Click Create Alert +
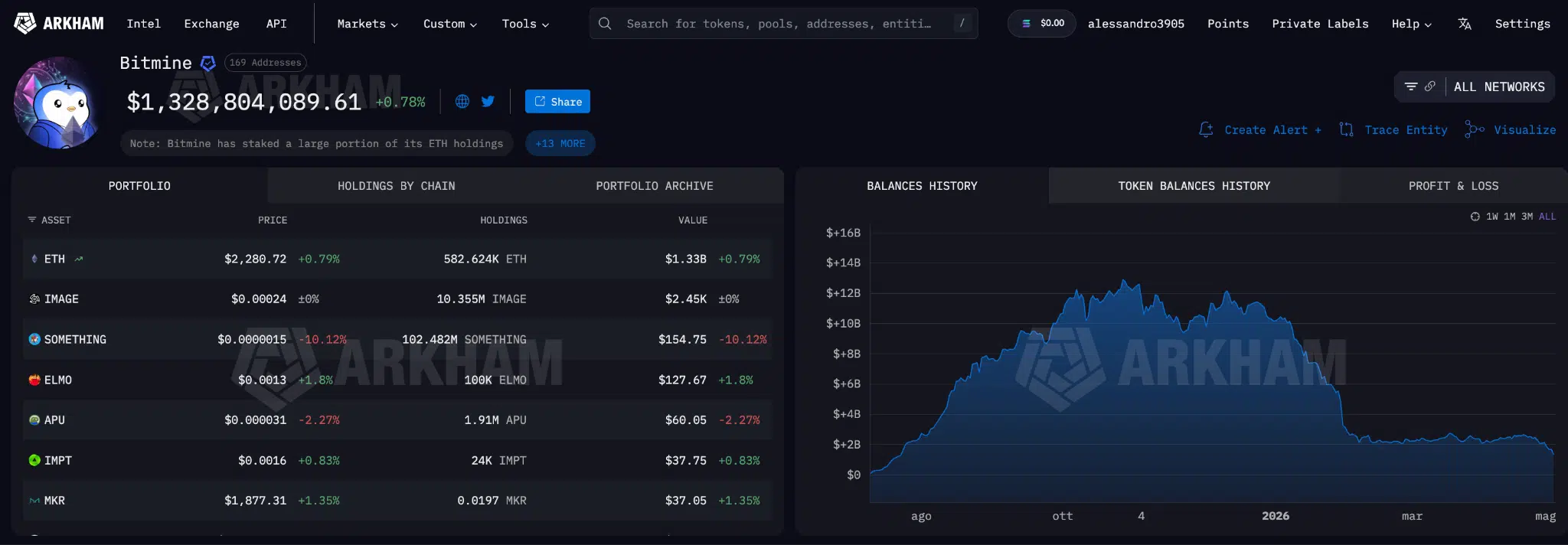Image resolution: width=1568 pixels, height=545 pixels. tap(1272, 130)
